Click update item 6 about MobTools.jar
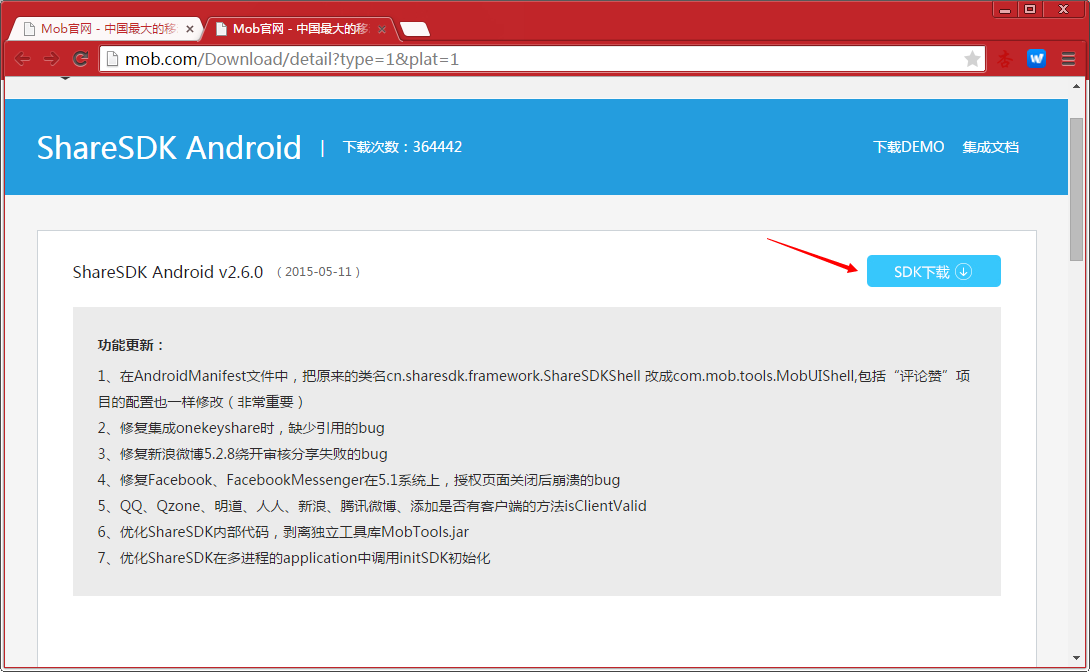1090x672 pixels. (x=283, y=532)
